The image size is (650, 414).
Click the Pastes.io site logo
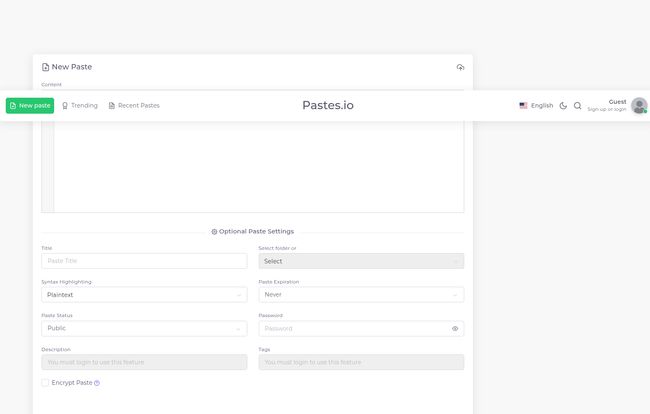pyautogui.click(x=328, y=105)
